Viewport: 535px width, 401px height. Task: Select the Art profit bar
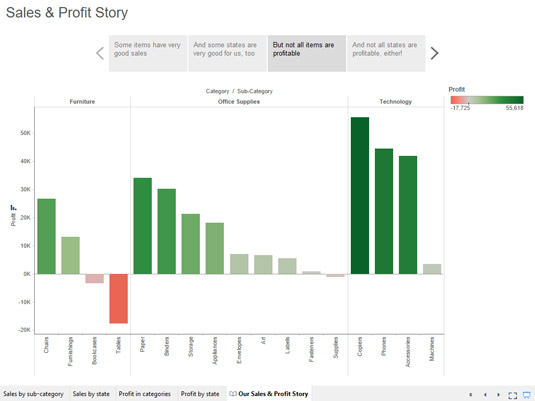[263, 264]
